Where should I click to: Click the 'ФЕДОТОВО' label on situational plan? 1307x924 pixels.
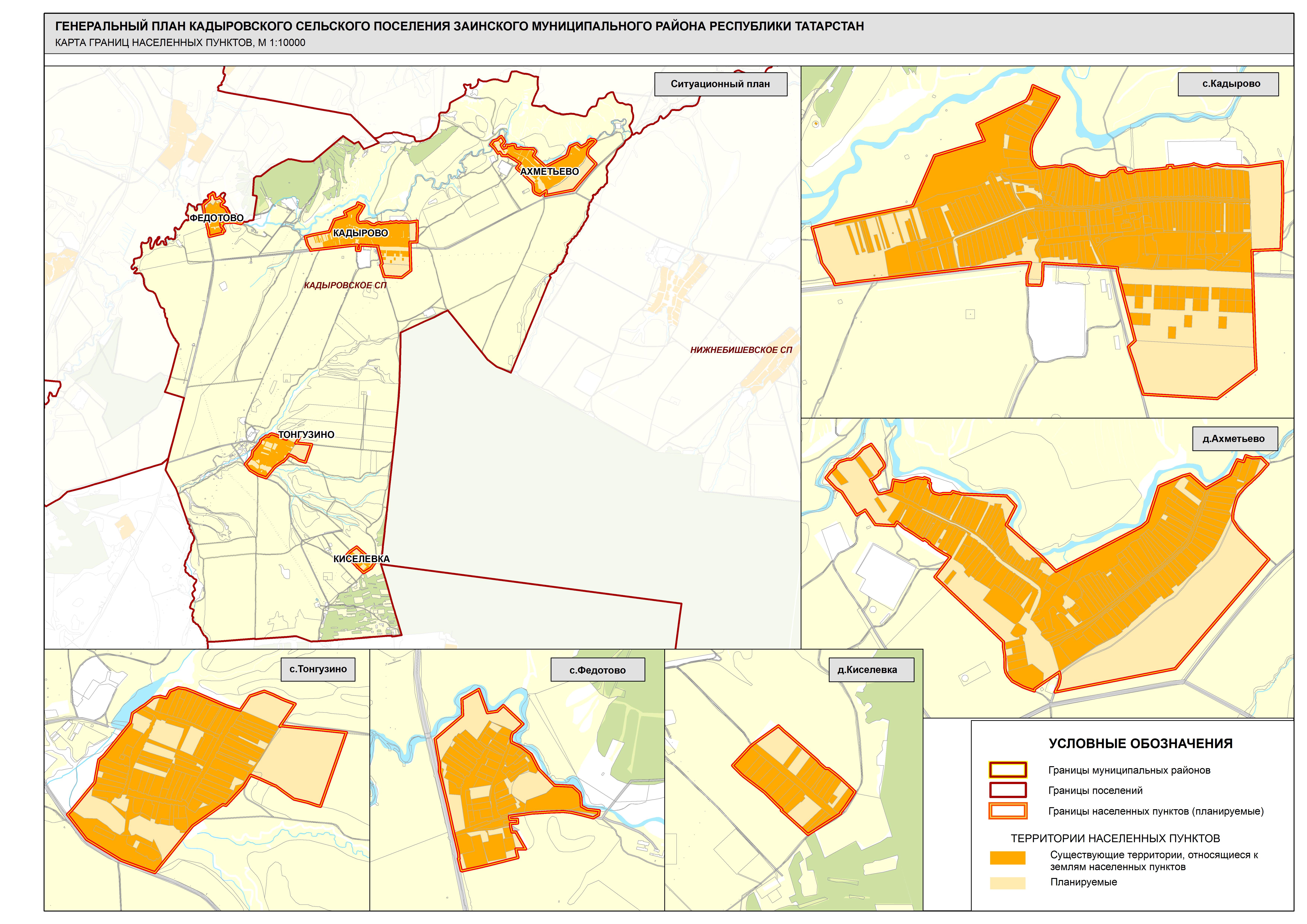(216, 218)
